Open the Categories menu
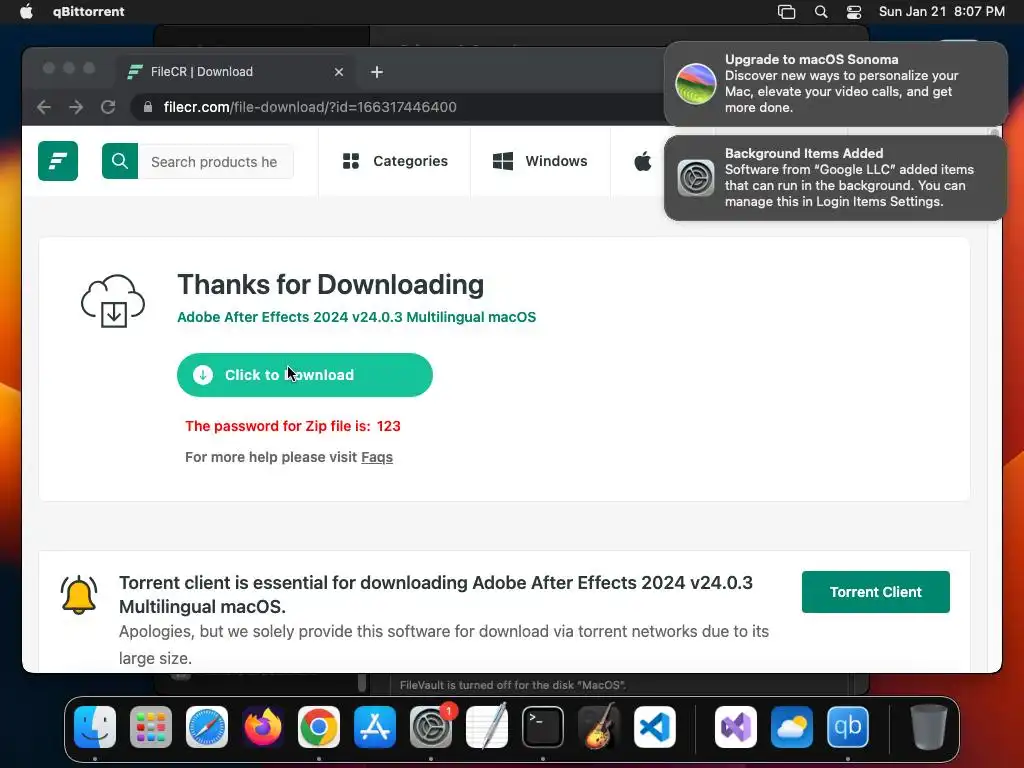The image size is (1024, 768). (x=395, y=161)
